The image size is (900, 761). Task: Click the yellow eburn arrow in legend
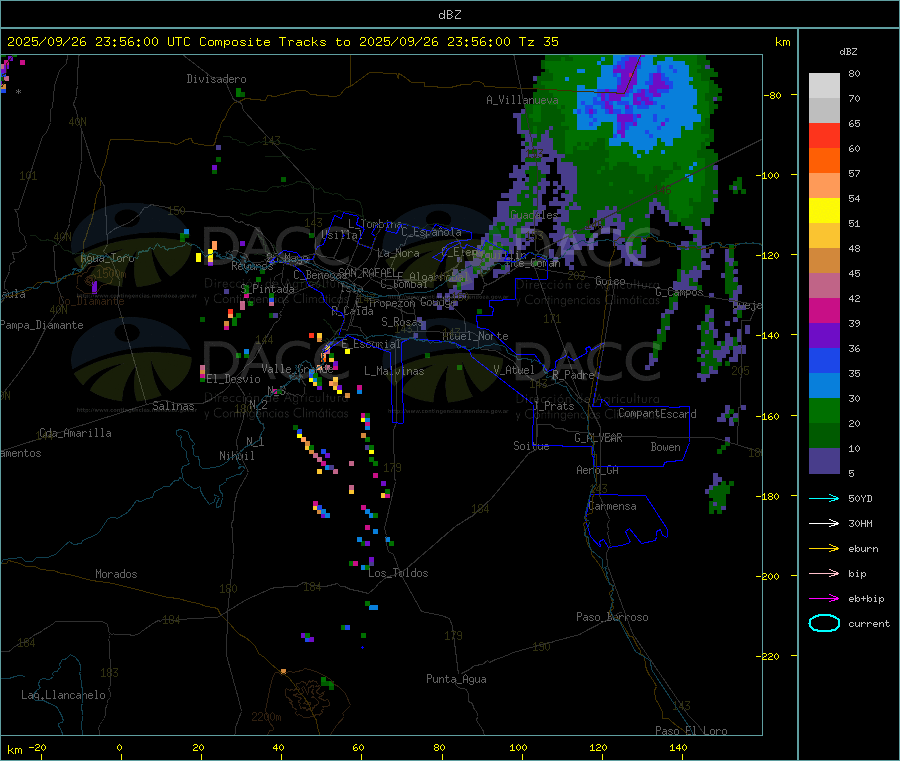tap(824, 549)
